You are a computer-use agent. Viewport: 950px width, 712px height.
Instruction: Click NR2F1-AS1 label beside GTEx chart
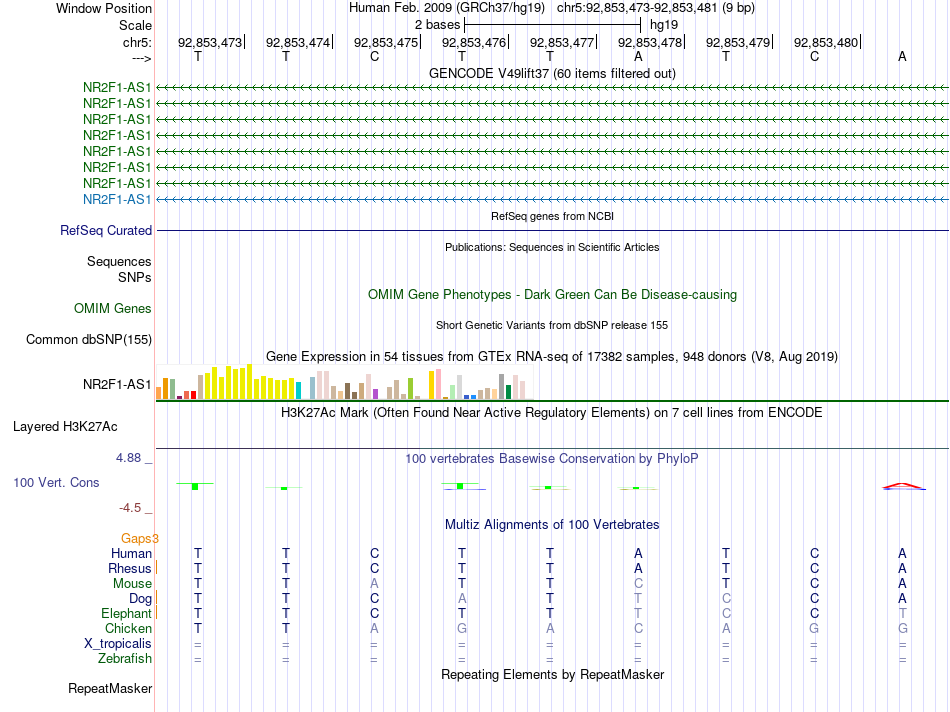(x=117, y=384)
